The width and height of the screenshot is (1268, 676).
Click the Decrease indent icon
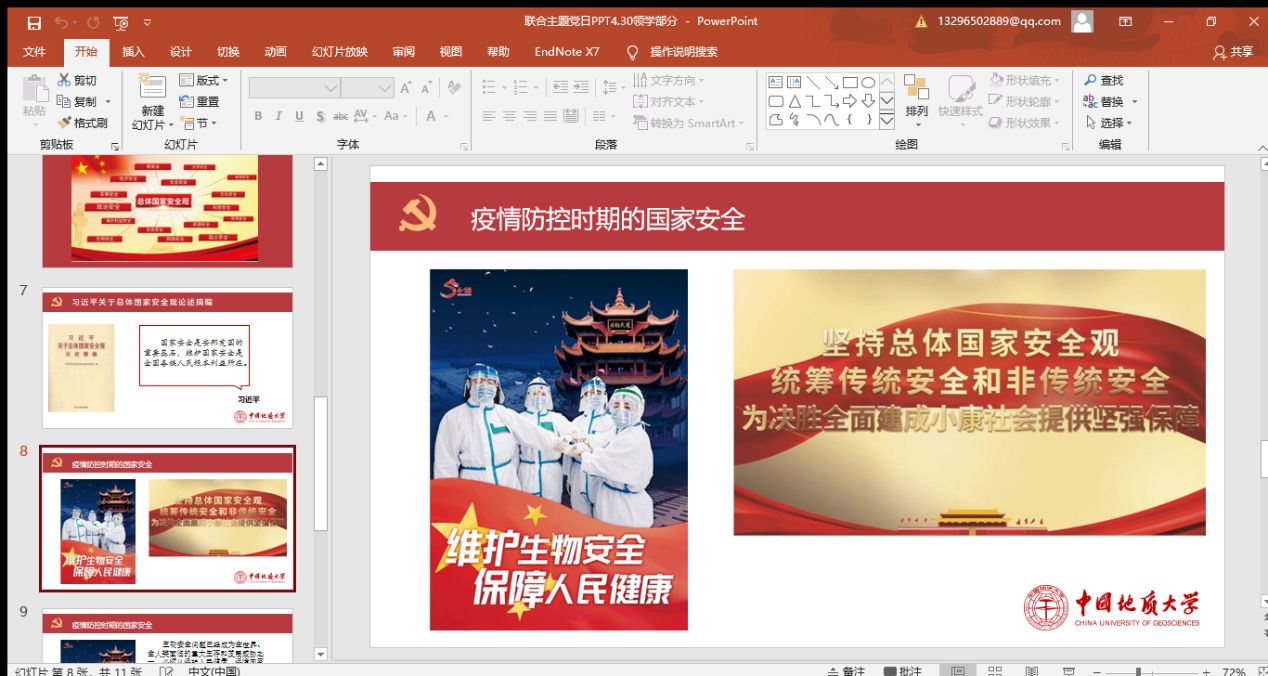[560, 88]
